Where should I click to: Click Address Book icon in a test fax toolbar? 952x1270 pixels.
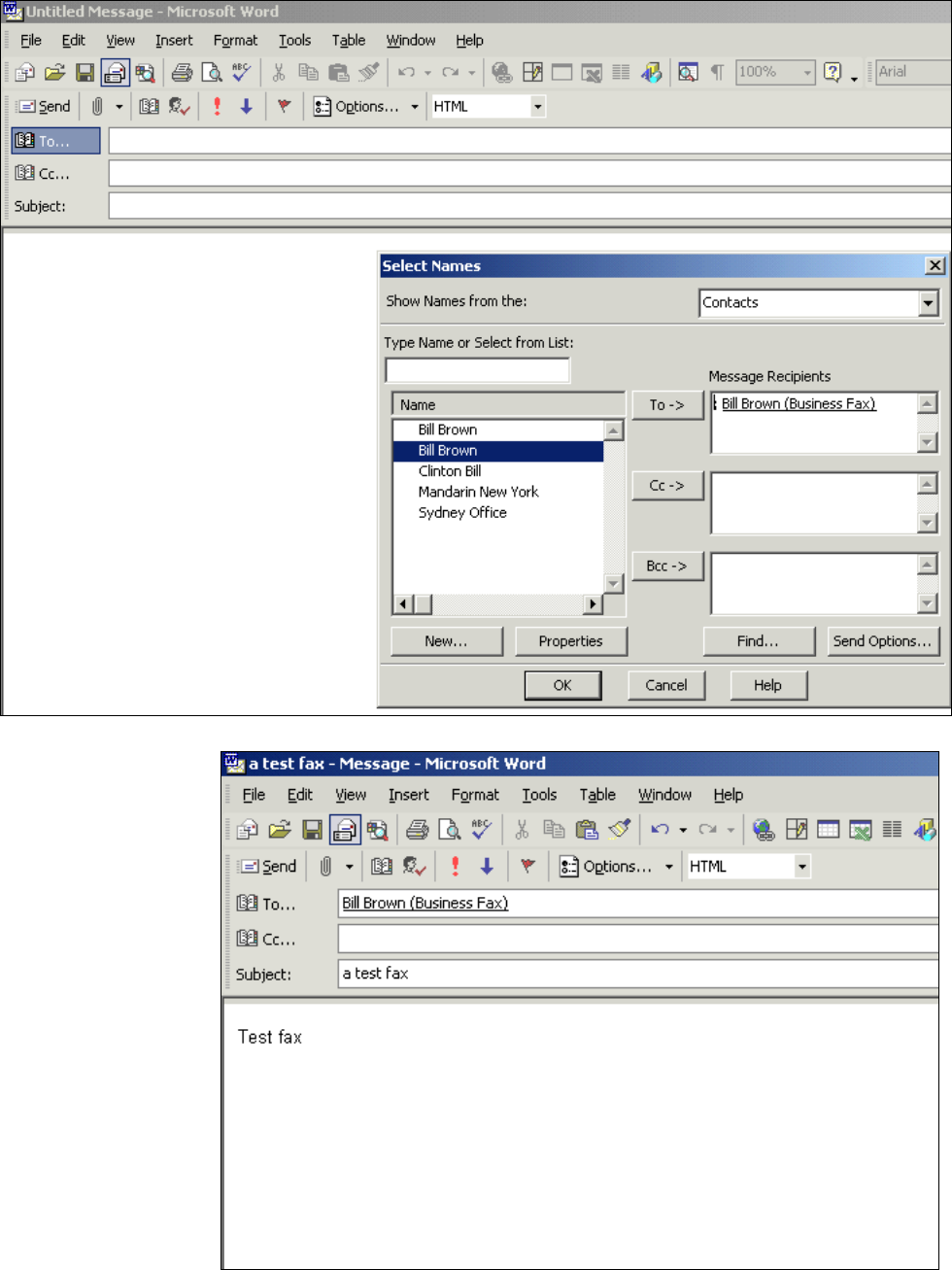(382, 866)
